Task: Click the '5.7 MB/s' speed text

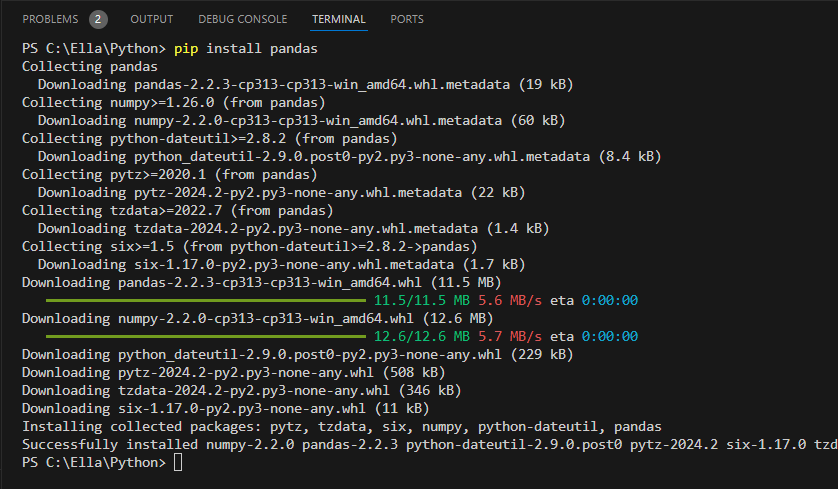Action: 510,337
